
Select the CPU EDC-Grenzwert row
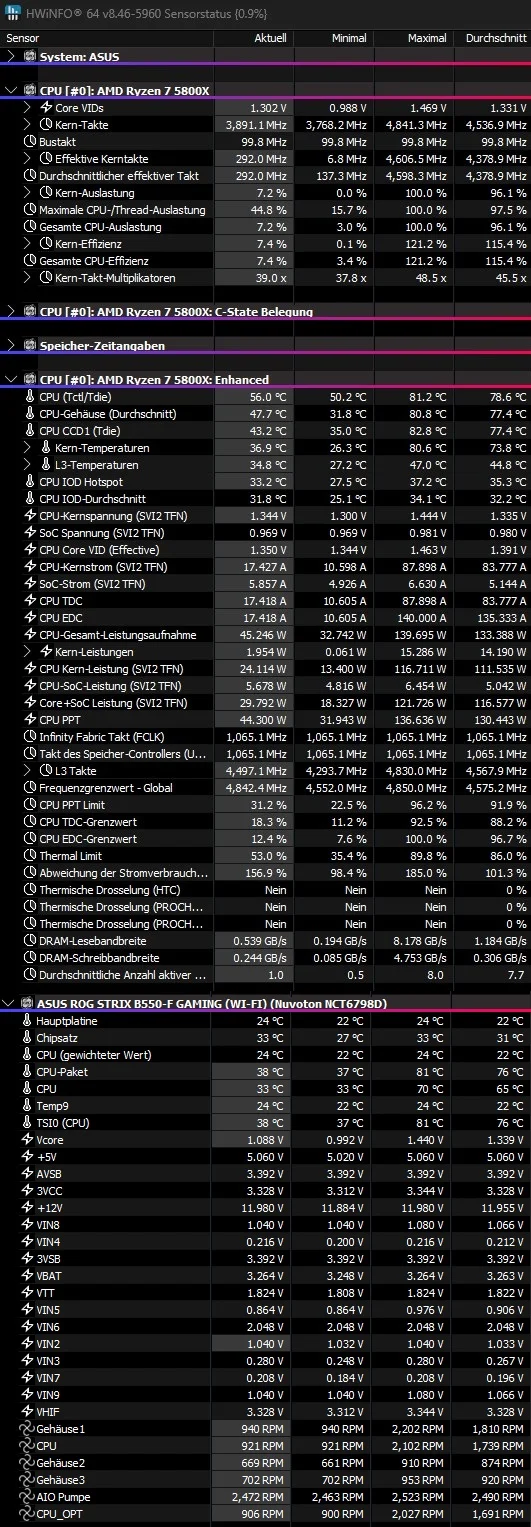265,839
